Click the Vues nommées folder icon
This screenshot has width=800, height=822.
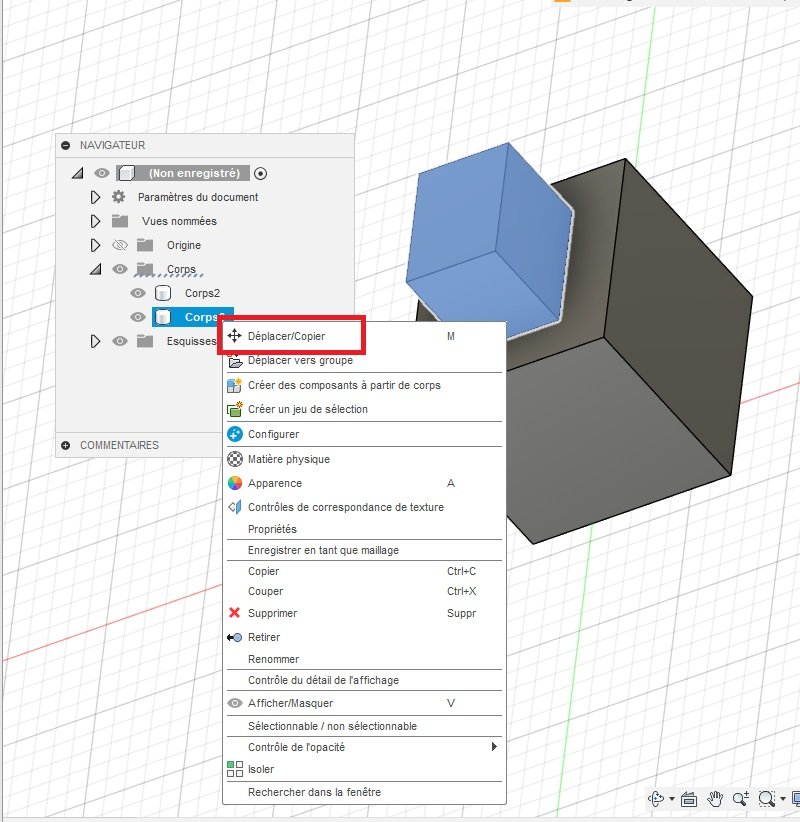click(120, 221)
